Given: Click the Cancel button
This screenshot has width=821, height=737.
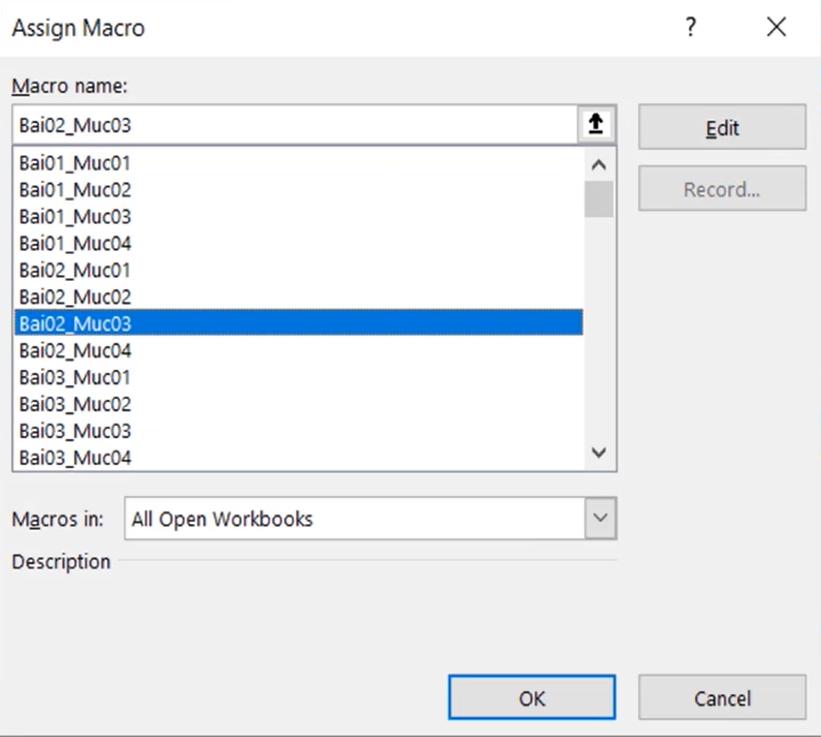Looking at the screenshot, I should point(722,697).
